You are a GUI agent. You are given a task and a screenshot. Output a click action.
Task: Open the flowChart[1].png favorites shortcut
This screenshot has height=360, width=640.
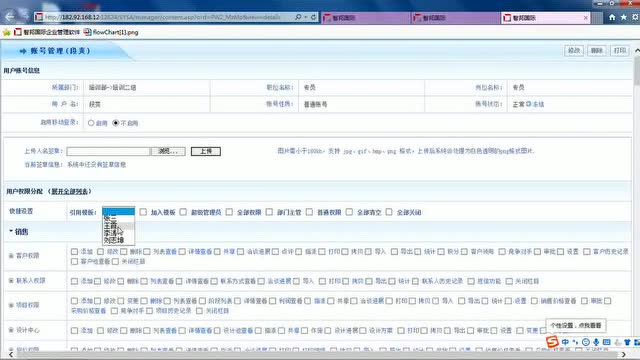111,32
